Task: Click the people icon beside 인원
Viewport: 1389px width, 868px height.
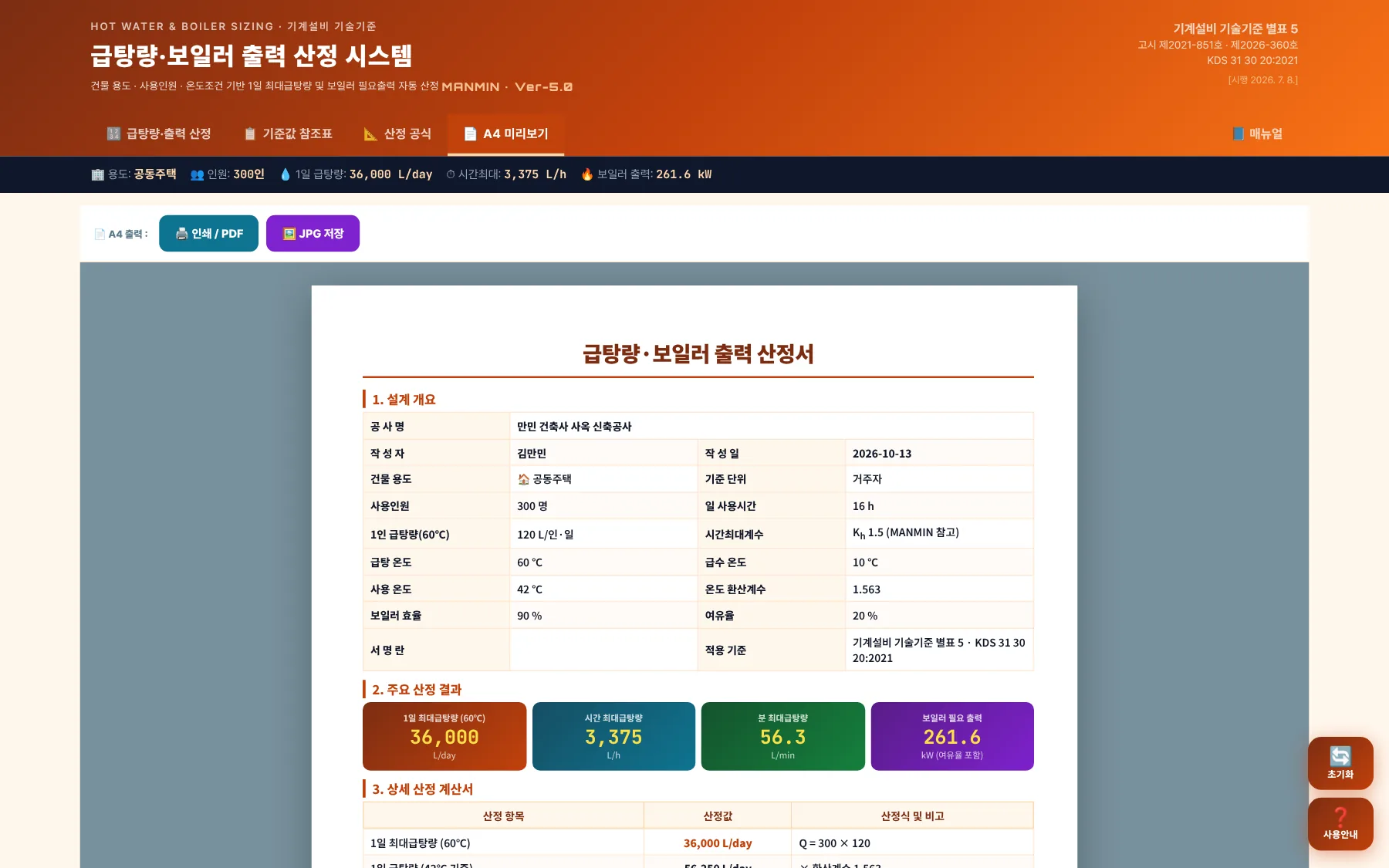Action: (x=197, y=174)
